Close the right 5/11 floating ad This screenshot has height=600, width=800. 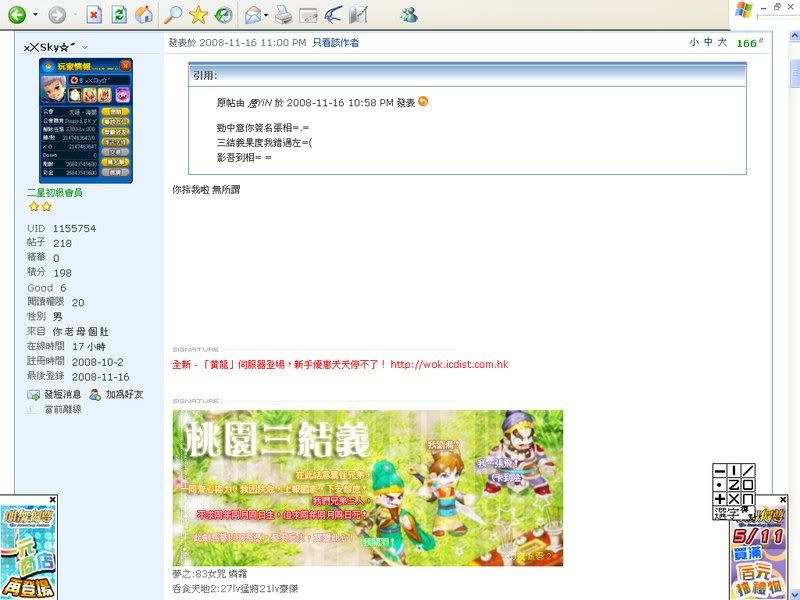(x=784, y=499)
